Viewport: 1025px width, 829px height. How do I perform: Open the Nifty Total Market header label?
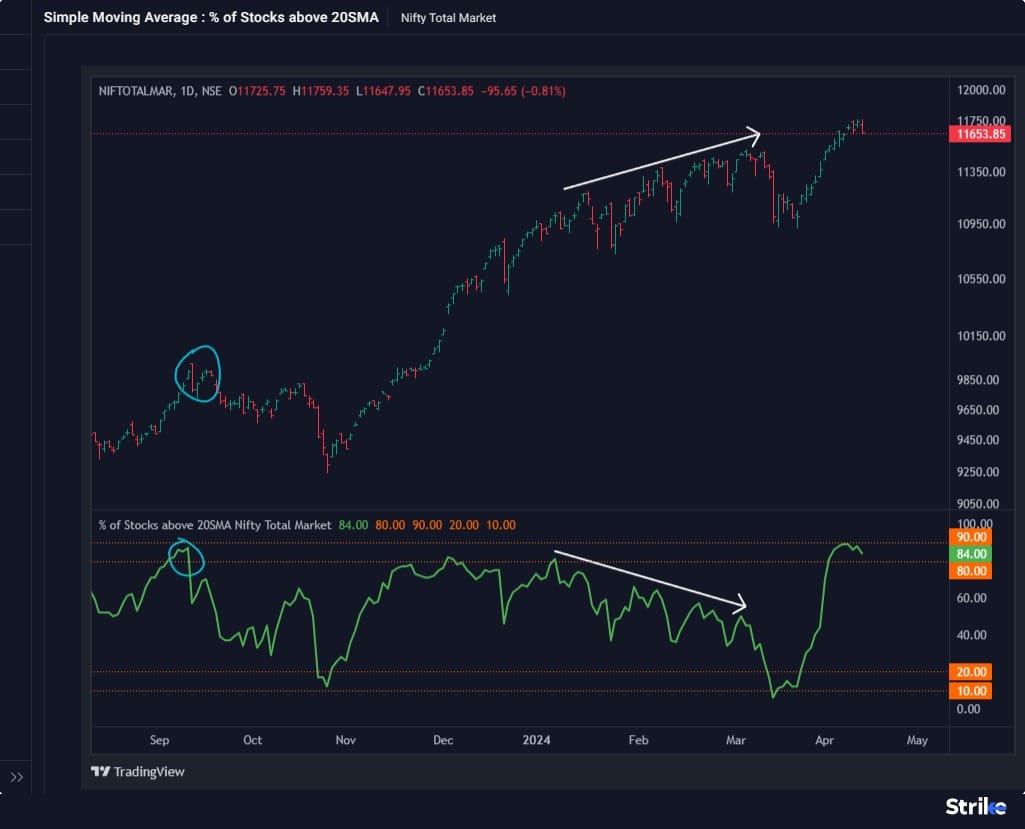point(448,18)
